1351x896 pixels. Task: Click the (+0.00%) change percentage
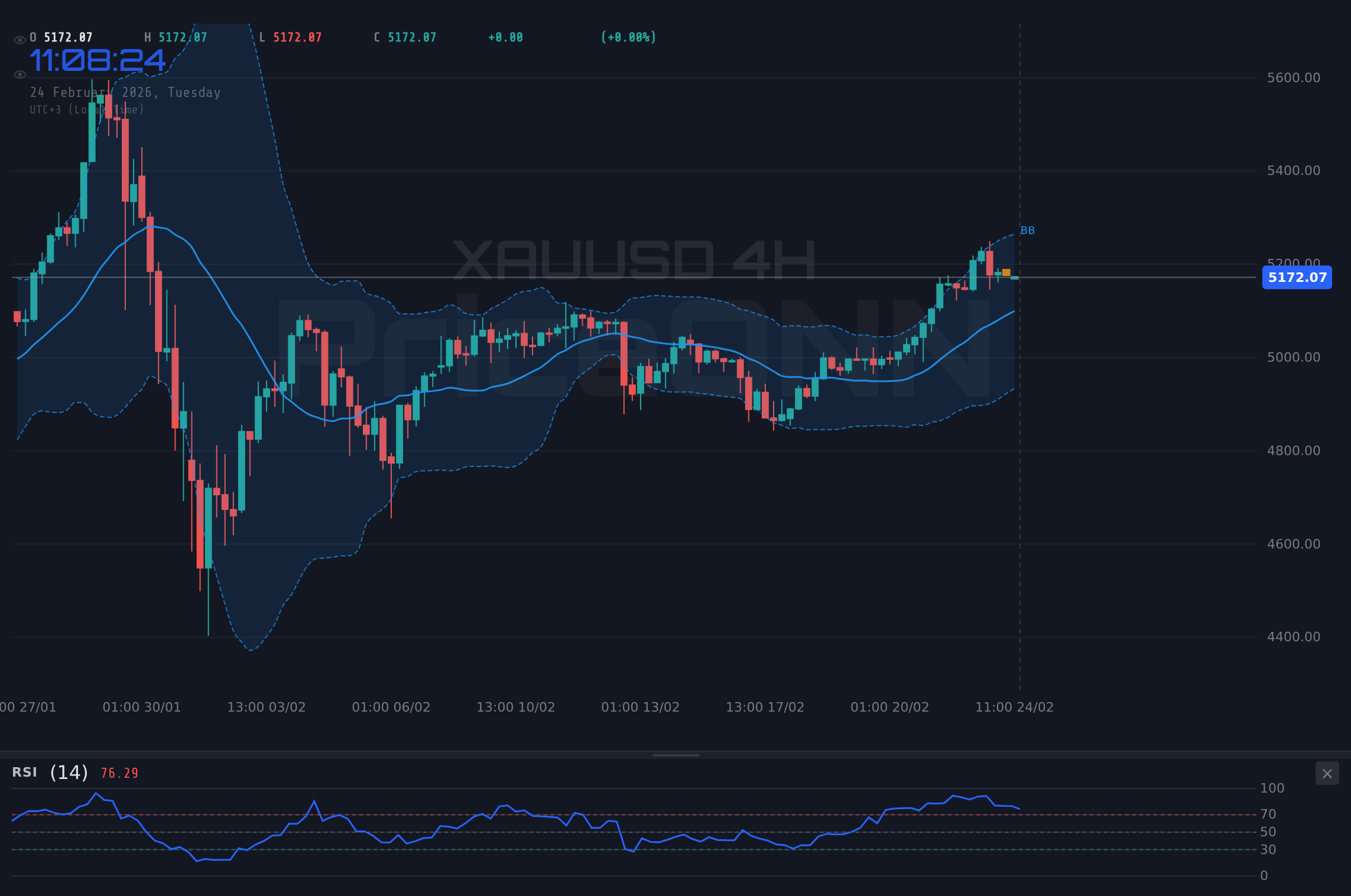coord(628,37)
